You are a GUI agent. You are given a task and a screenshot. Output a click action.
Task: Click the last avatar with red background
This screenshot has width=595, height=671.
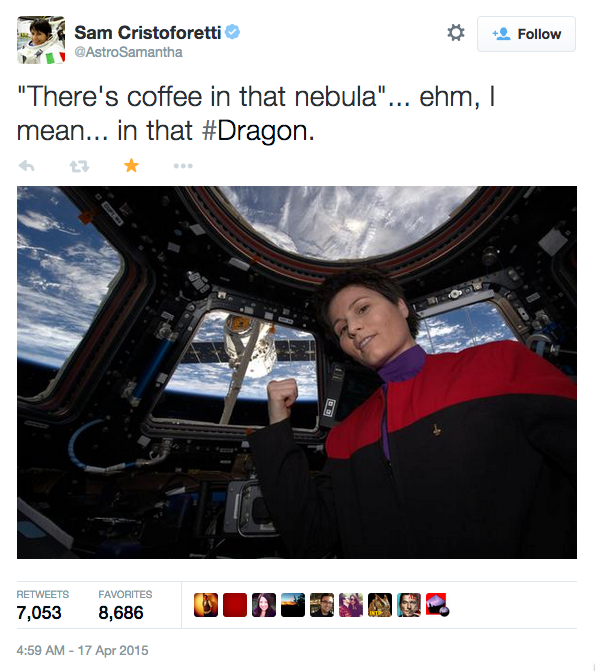point(437,605)
